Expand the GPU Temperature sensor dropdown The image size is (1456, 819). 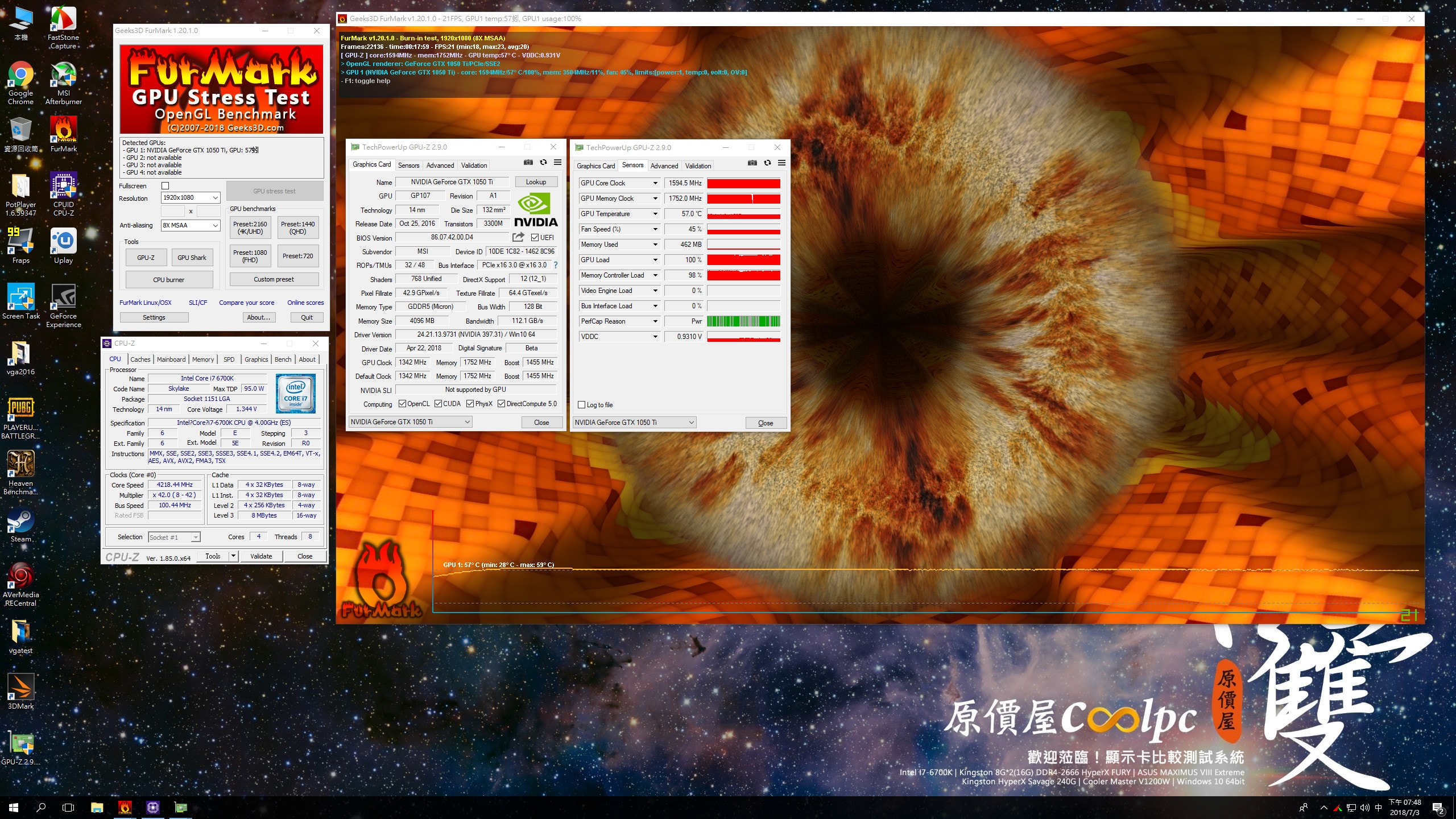tap(655, 214)
